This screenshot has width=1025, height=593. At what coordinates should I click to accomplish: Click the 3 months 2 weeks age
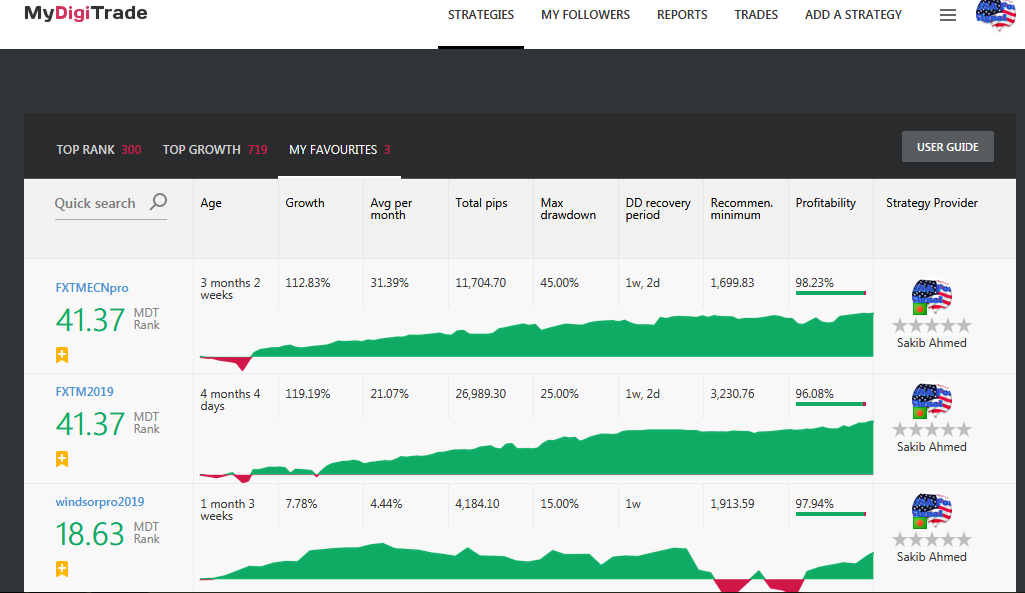[x=230, y=288]
